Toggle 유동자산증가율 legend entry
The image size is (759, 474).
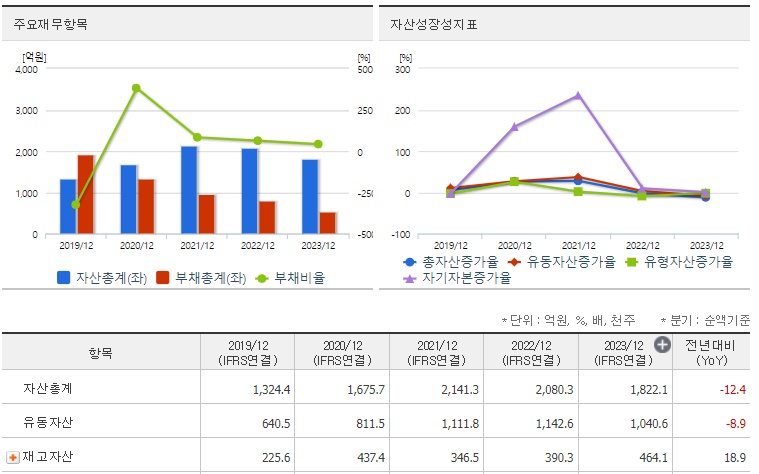562,262
